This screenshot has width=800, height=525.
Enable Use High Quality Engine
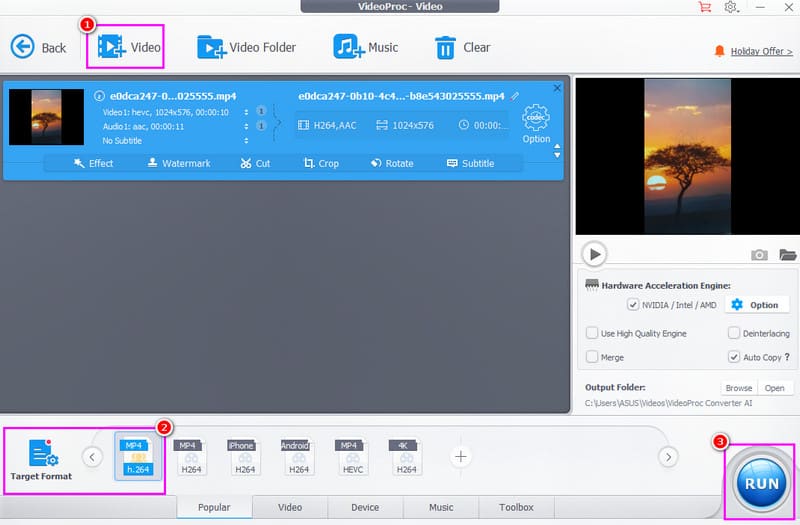(592, 333)
